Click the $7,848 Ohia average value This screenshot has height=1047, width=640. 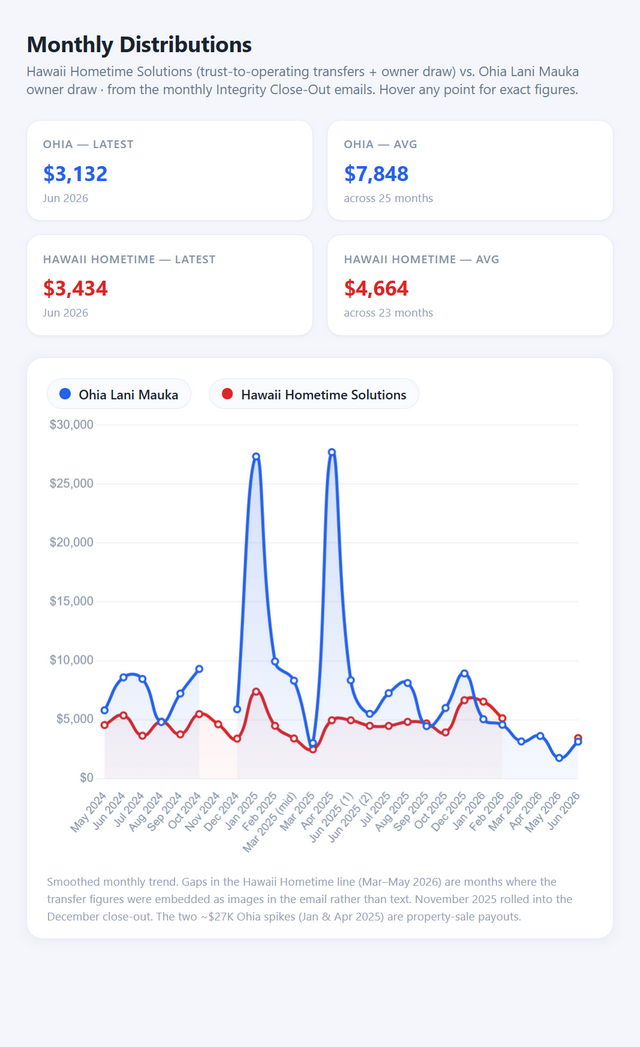pyautogui.click(x=376, y=174)
